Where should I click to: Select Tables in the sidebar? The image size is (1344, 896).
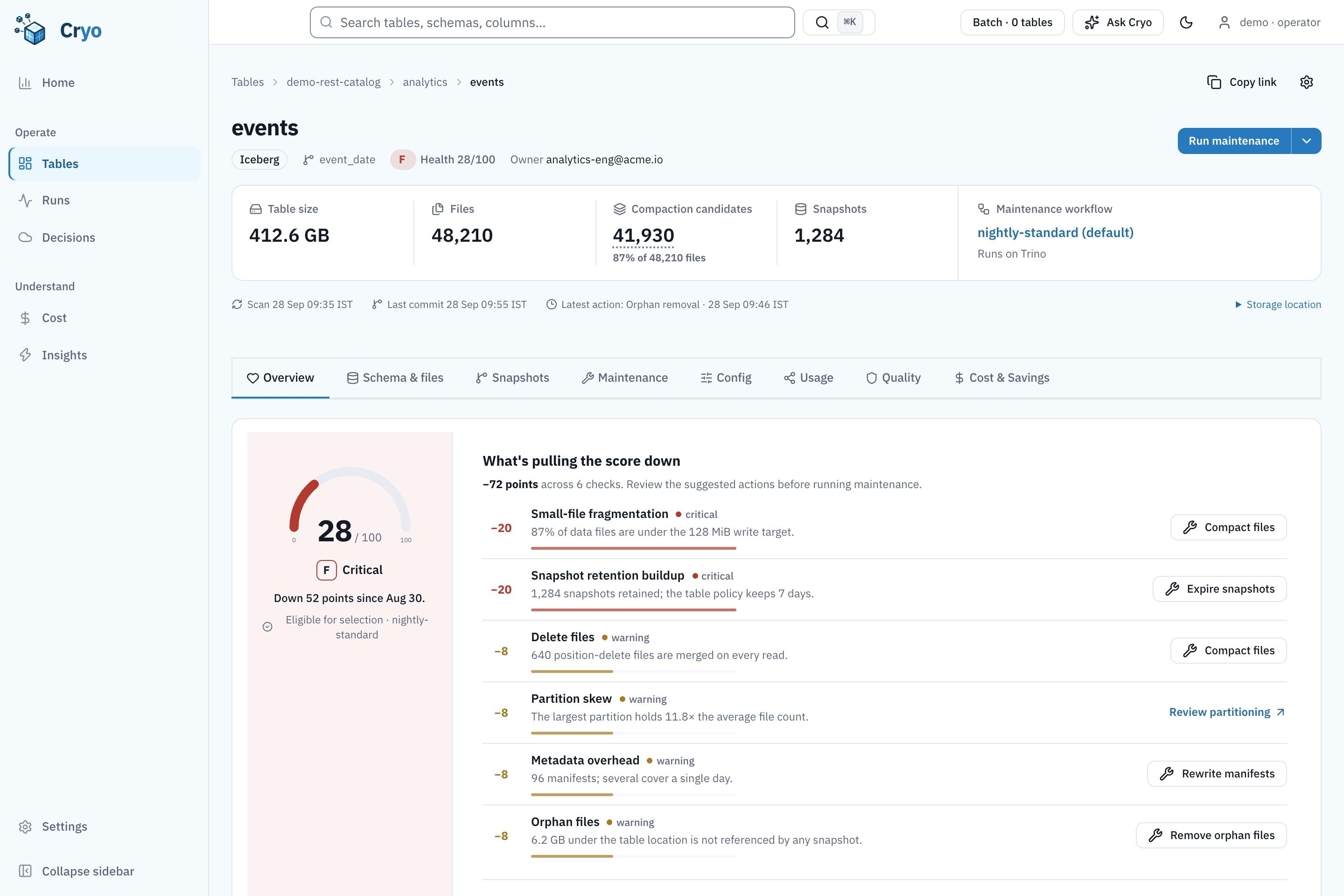click(105, 163)
